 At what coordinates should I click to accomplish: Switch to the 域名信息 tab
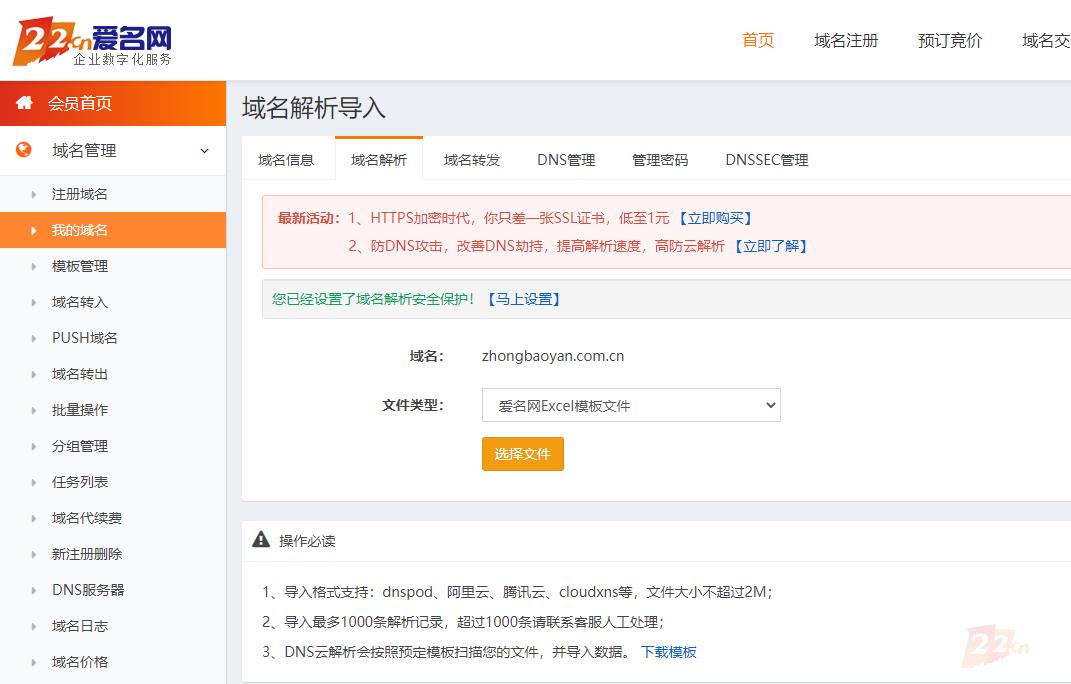pos(286,160)
